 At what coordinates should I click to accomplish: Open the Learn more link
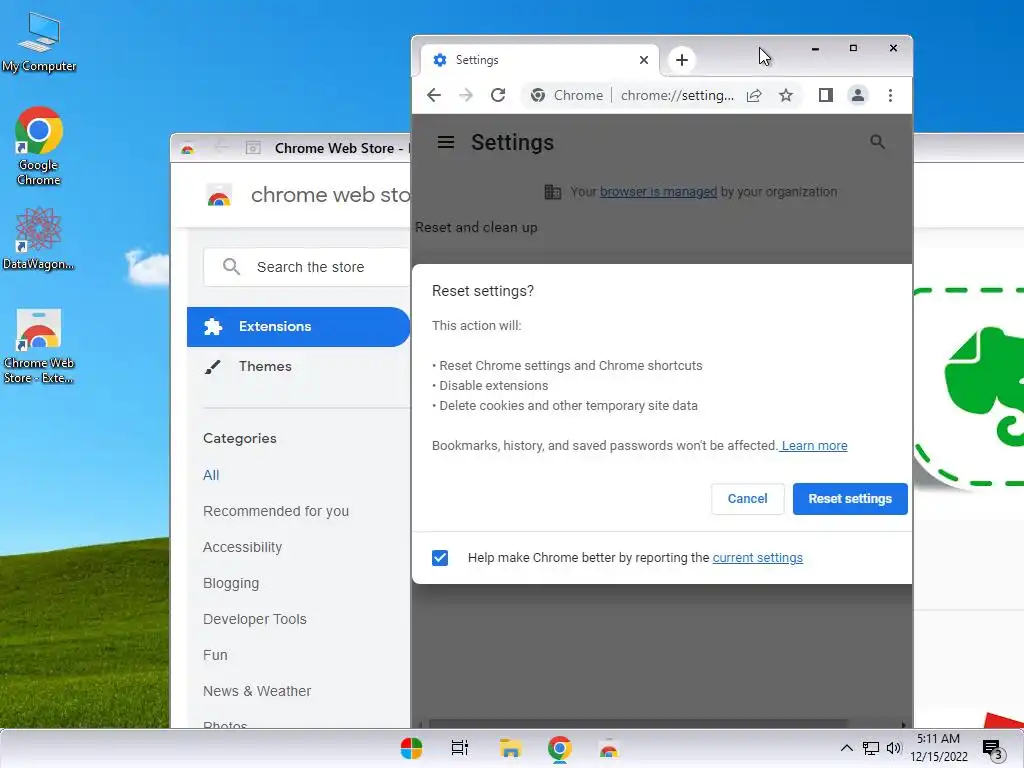click(814, 445)
